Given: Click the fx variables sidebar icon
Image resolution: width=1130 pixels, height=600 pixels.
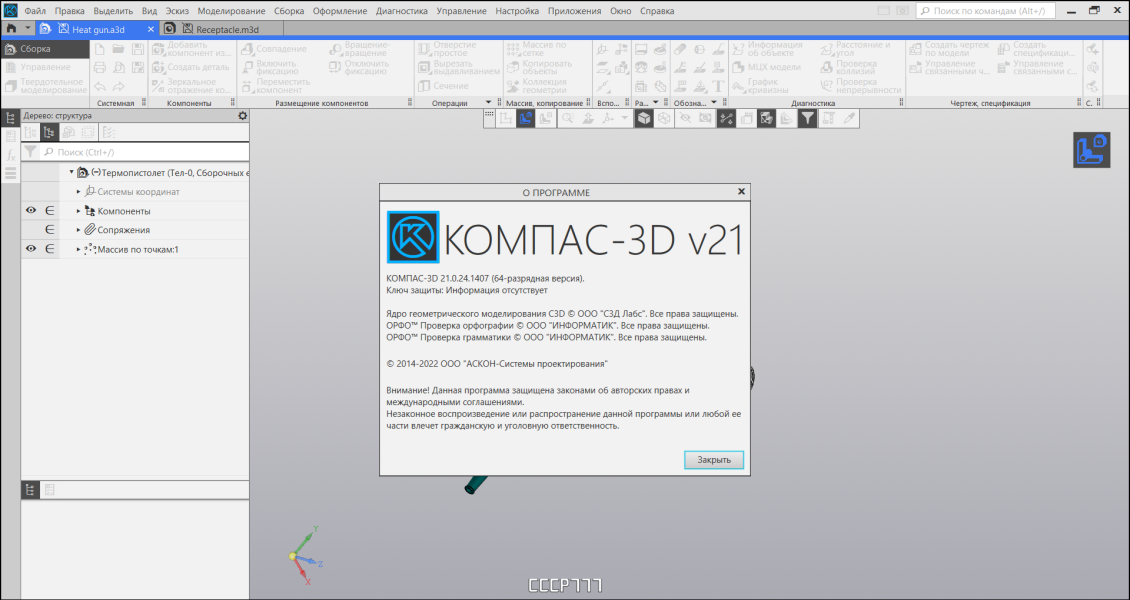Looking at the screenshot, I should pos(11,155).
